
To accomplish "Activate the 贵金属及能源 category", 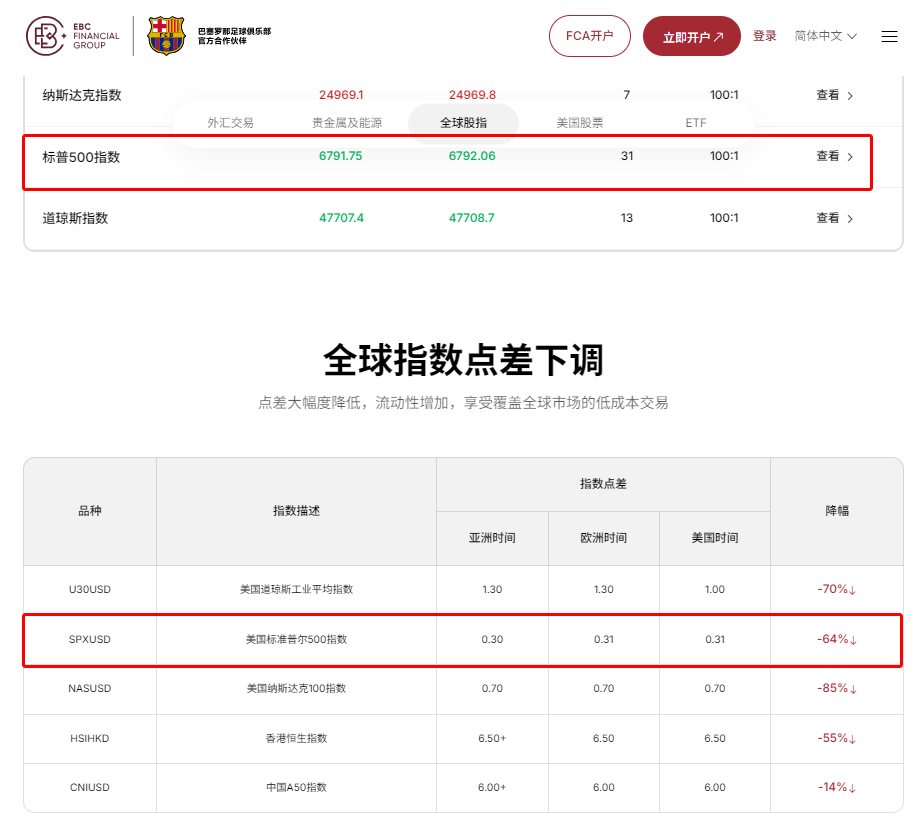I will click(347, 121).
